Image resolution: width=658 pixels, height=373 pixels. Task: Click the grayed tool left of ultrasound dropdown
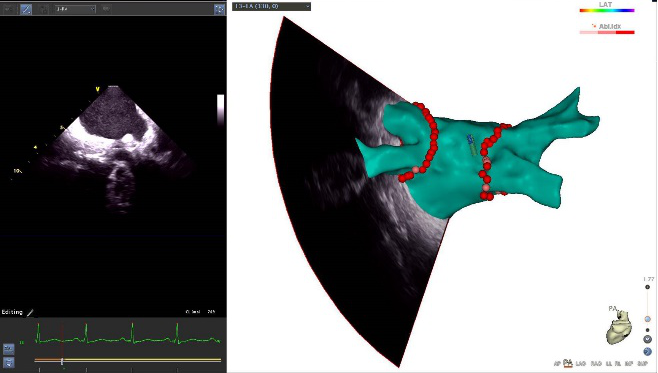coord(43,9)
